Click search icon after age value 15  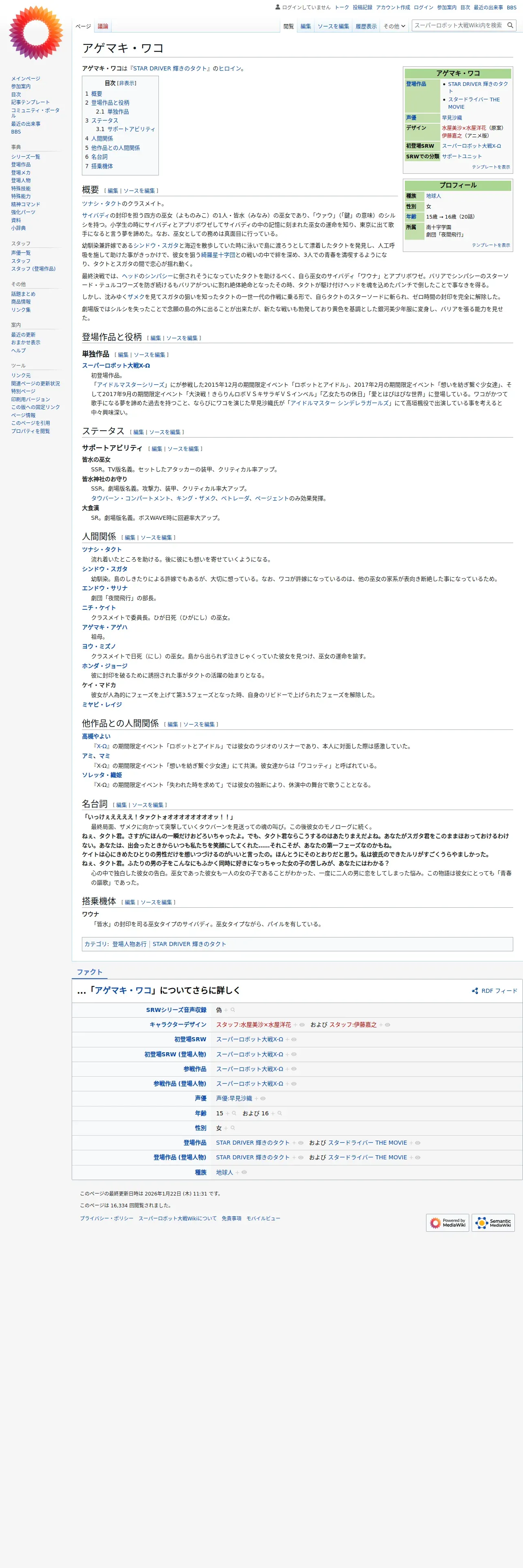[234, 1113]
